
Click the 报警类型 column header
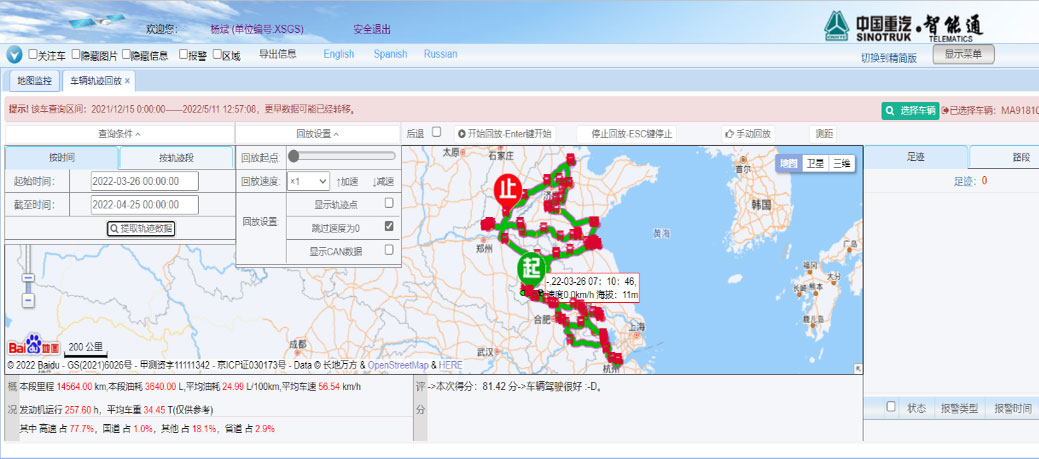[x=959, y=408]
